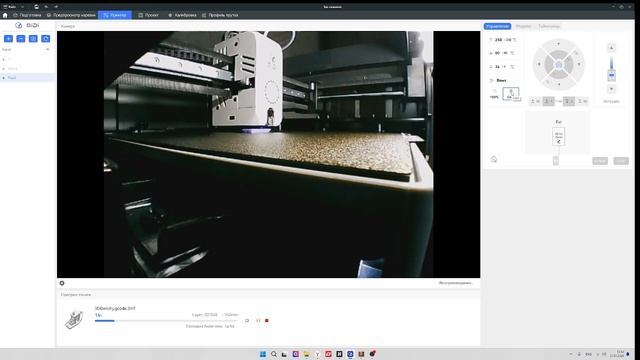Move print head down on the jog dial
640x360 pixels.
point(559,85)
